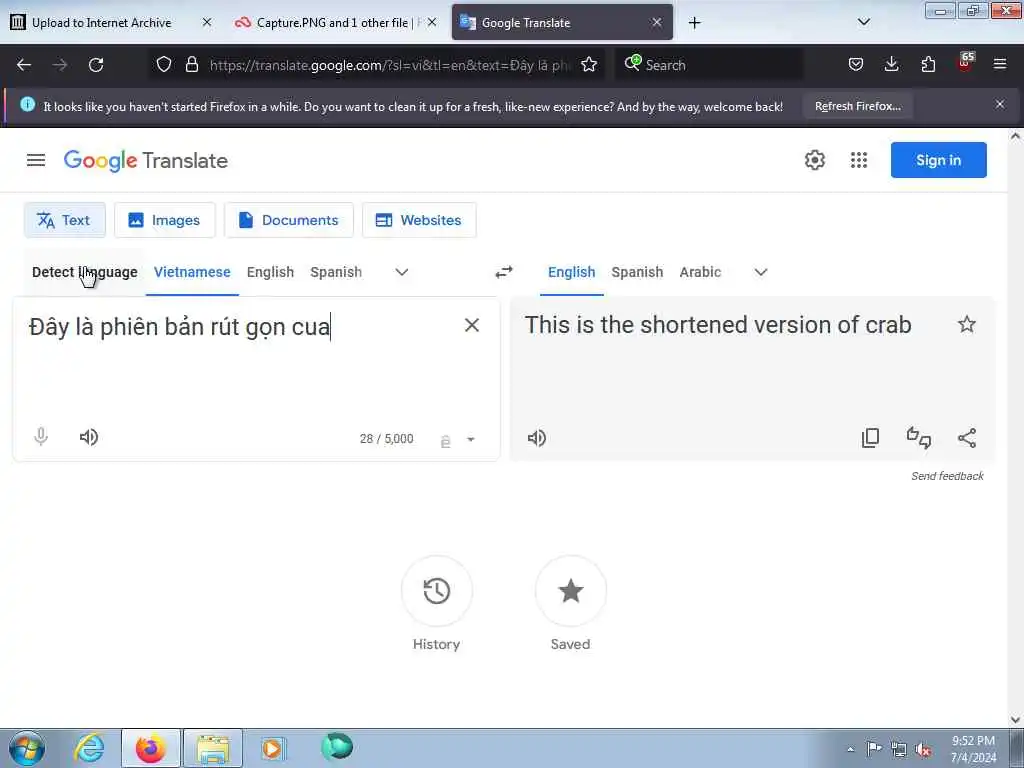Open Google Translate settings gear
1024x768 pixels.
(814, 160)
